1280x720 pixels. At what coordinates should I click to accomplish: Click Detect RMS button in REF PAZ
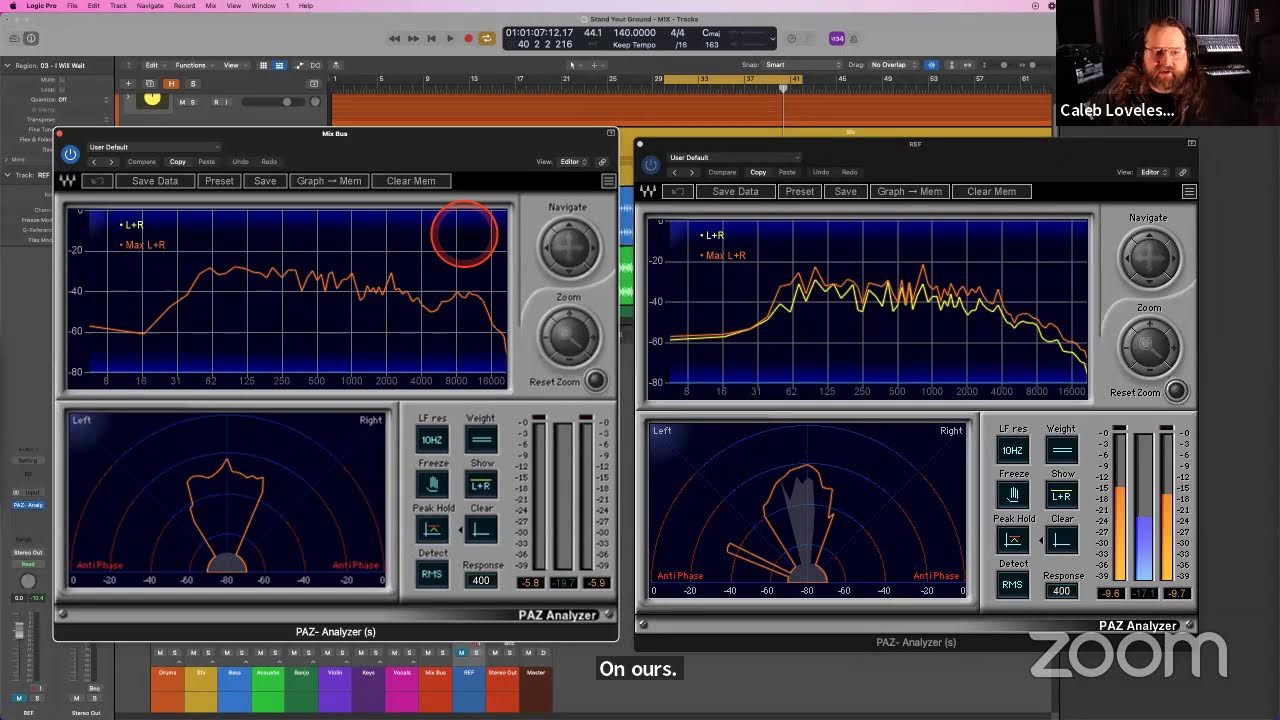pos(1013,585)
